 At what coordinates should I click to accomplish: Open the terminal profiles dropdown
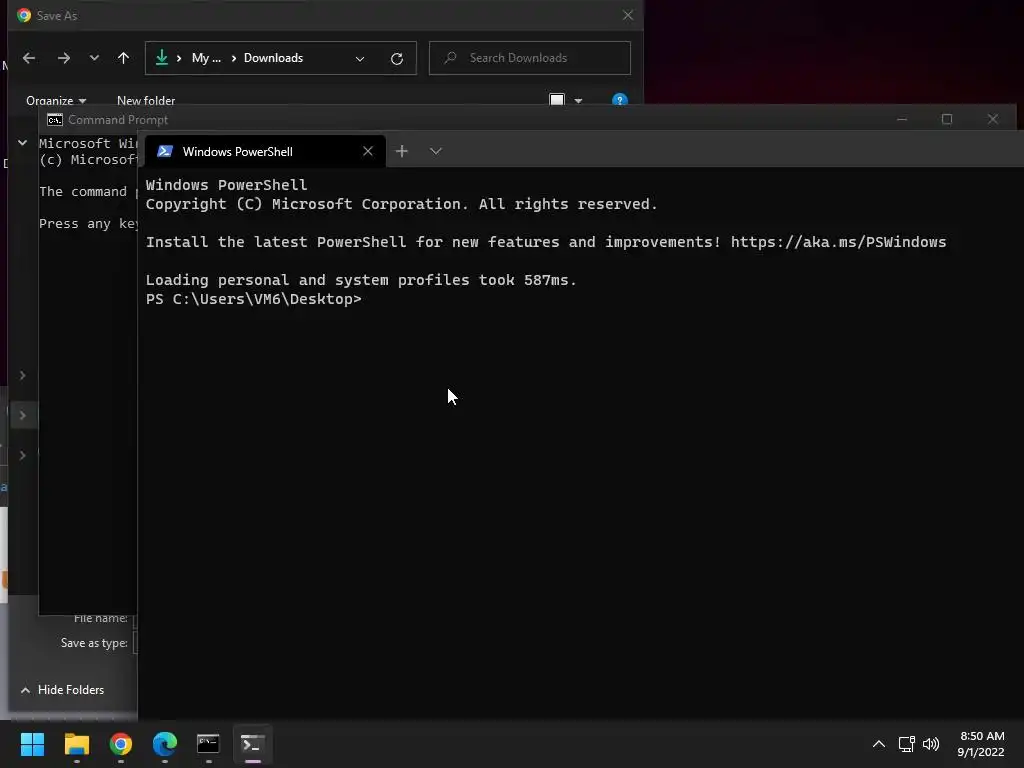pos(436,152)
